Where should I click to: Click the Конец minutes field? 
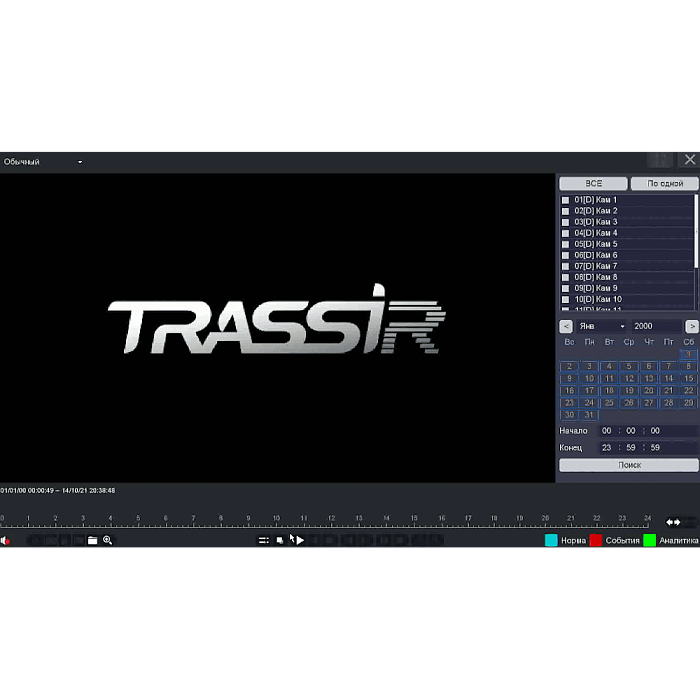630,448
